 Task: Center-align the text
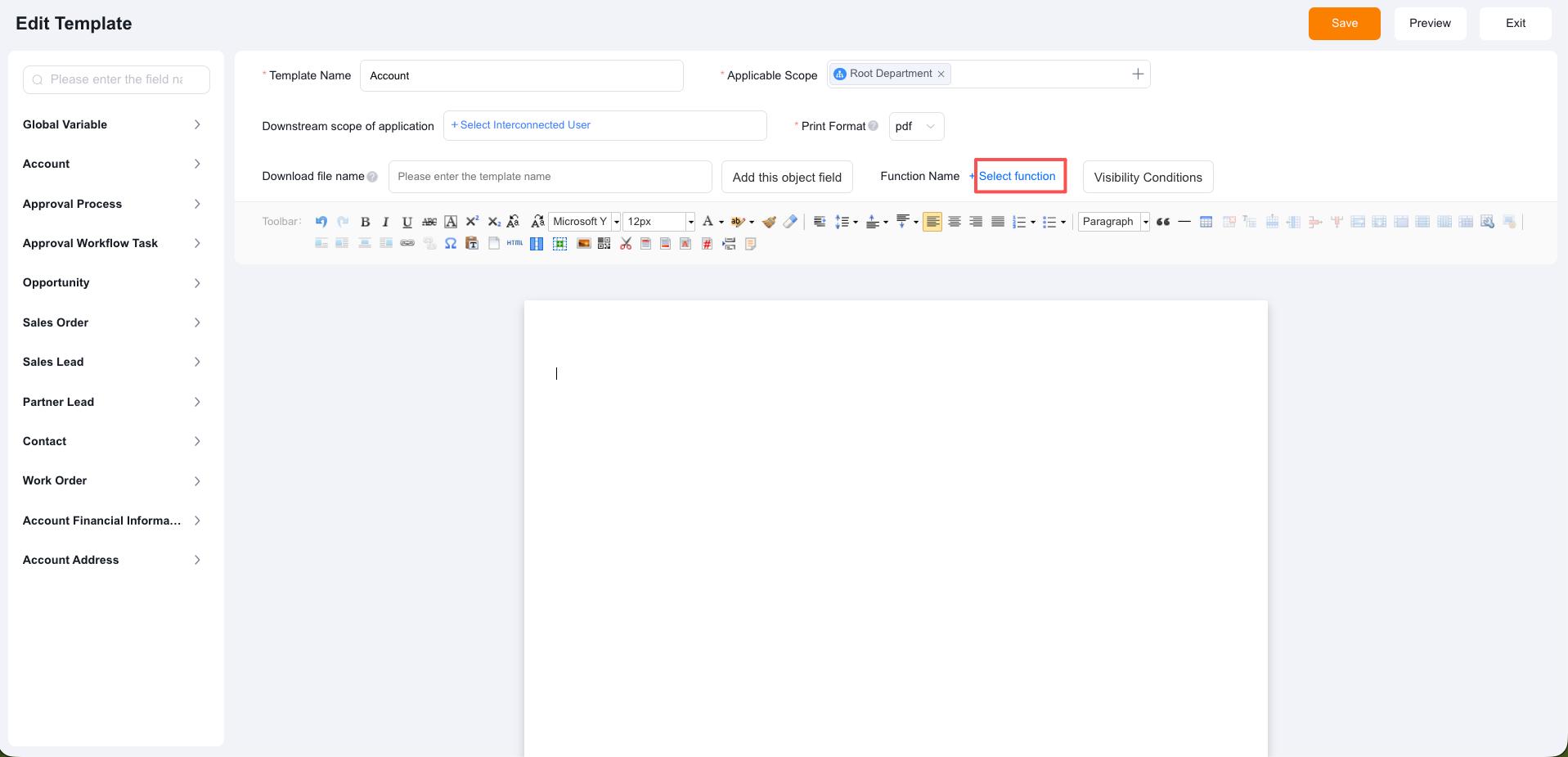955,222
